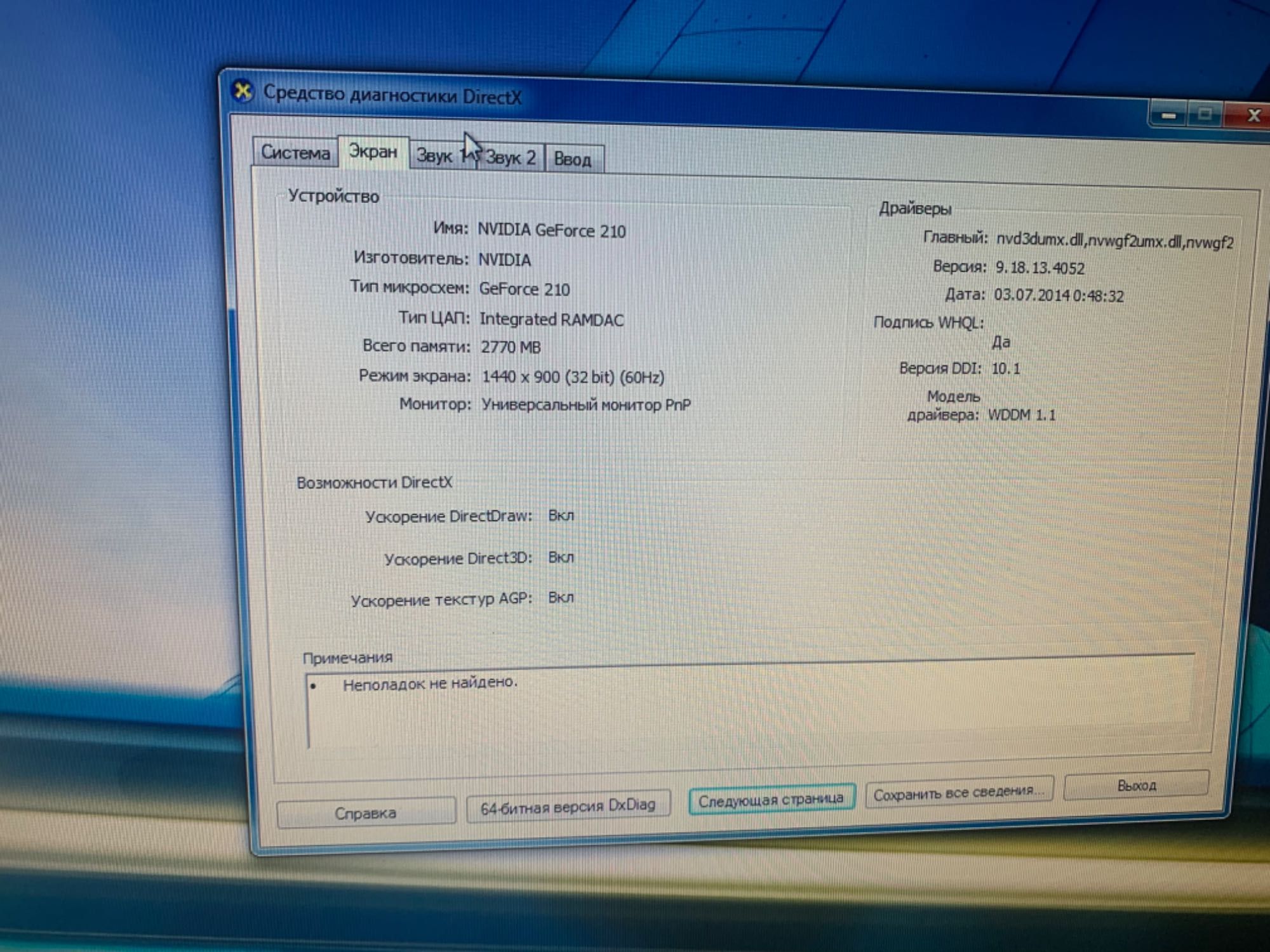Go to Следующая страница
1270x952 pixels.
pyautogui.click(x=771, y=800)
